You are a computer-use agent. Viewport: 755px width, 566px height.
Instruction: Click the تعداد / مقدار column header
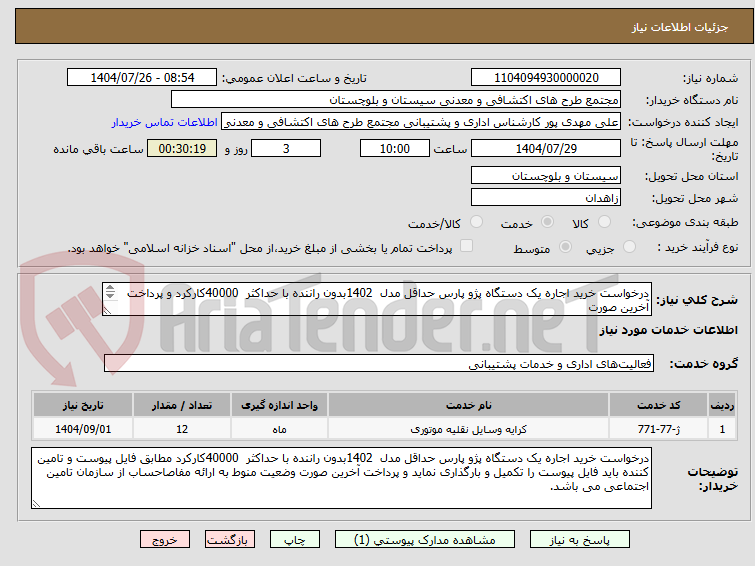pyautogui.click(x=182, y=405)
